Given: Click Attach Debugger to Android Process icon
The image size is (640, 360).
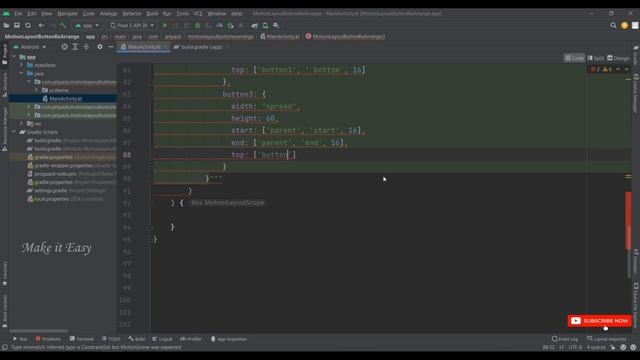Looking at the screenshot, I should tap(230, 25).
